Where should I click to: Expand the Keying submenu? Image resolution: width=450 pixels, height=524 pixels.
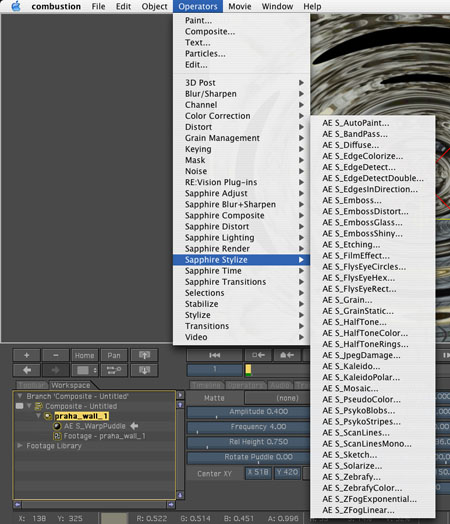241,149
